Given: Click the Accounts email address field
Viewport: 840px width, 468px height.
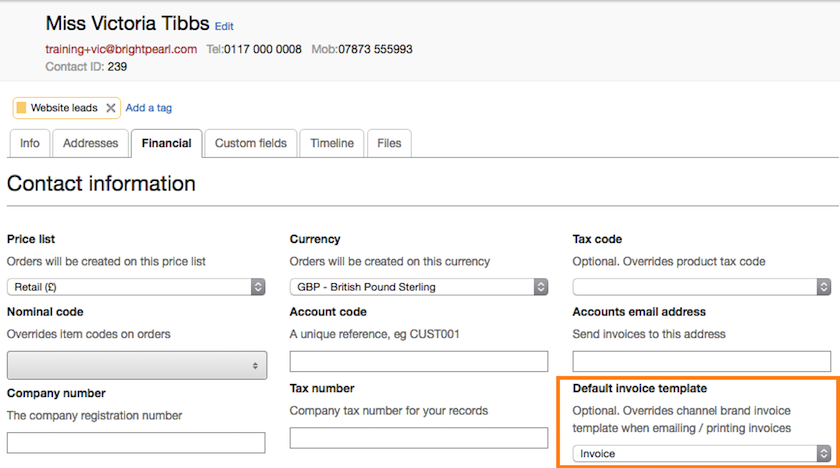Looking at the screenshot, I should pyautogui.click(x=702, y=361).
